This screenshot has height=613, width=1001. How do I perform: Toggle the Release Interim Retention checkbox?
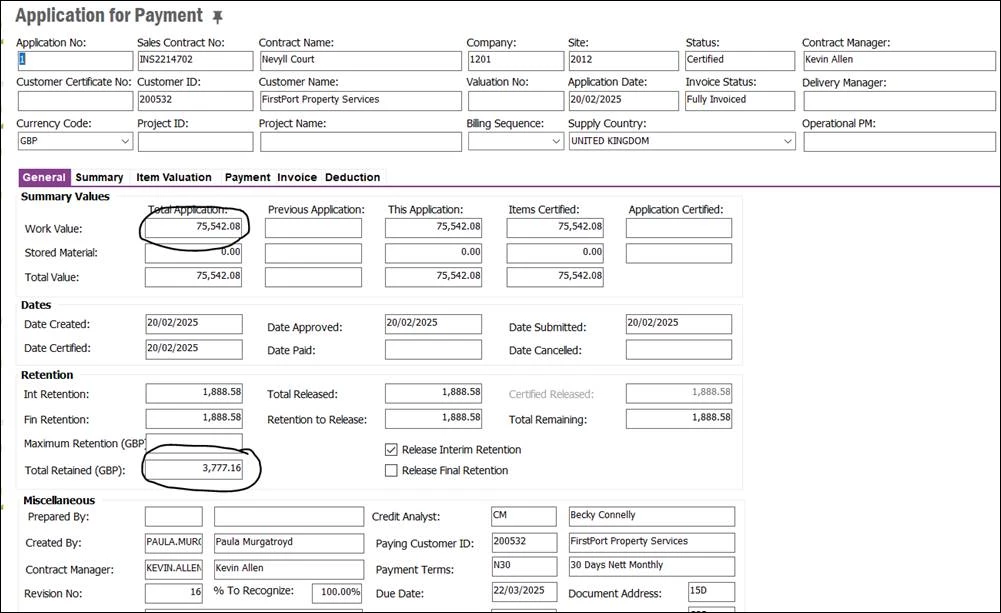[391, 450]
